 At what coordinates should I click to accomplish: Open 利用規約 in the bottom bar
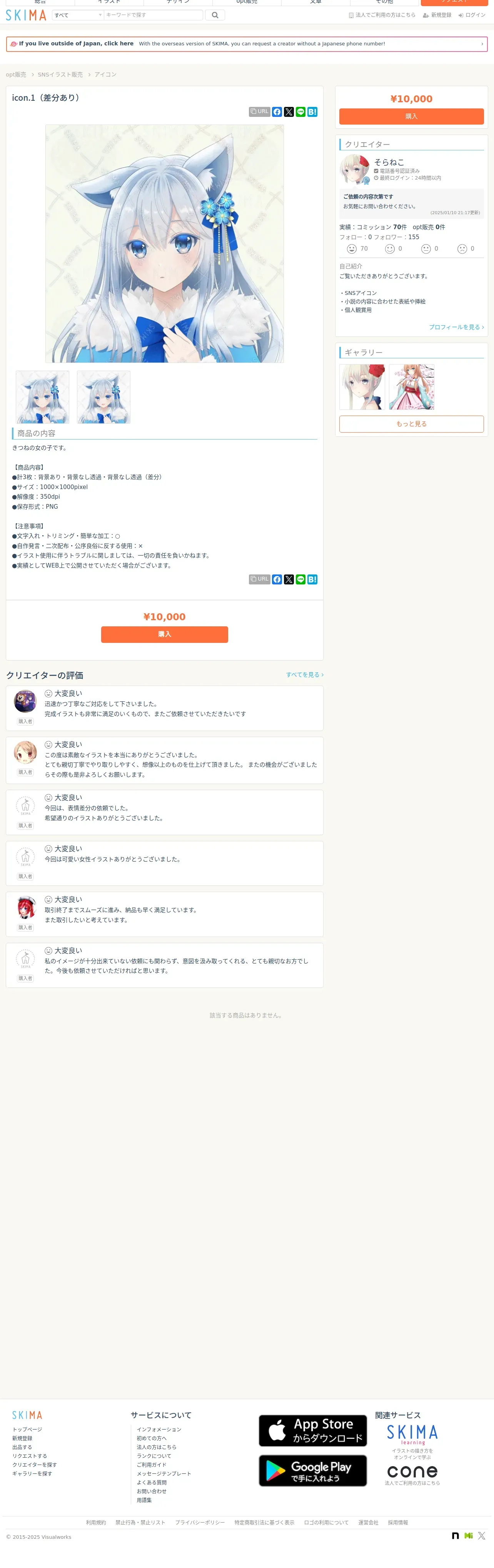pos(96,1523)
